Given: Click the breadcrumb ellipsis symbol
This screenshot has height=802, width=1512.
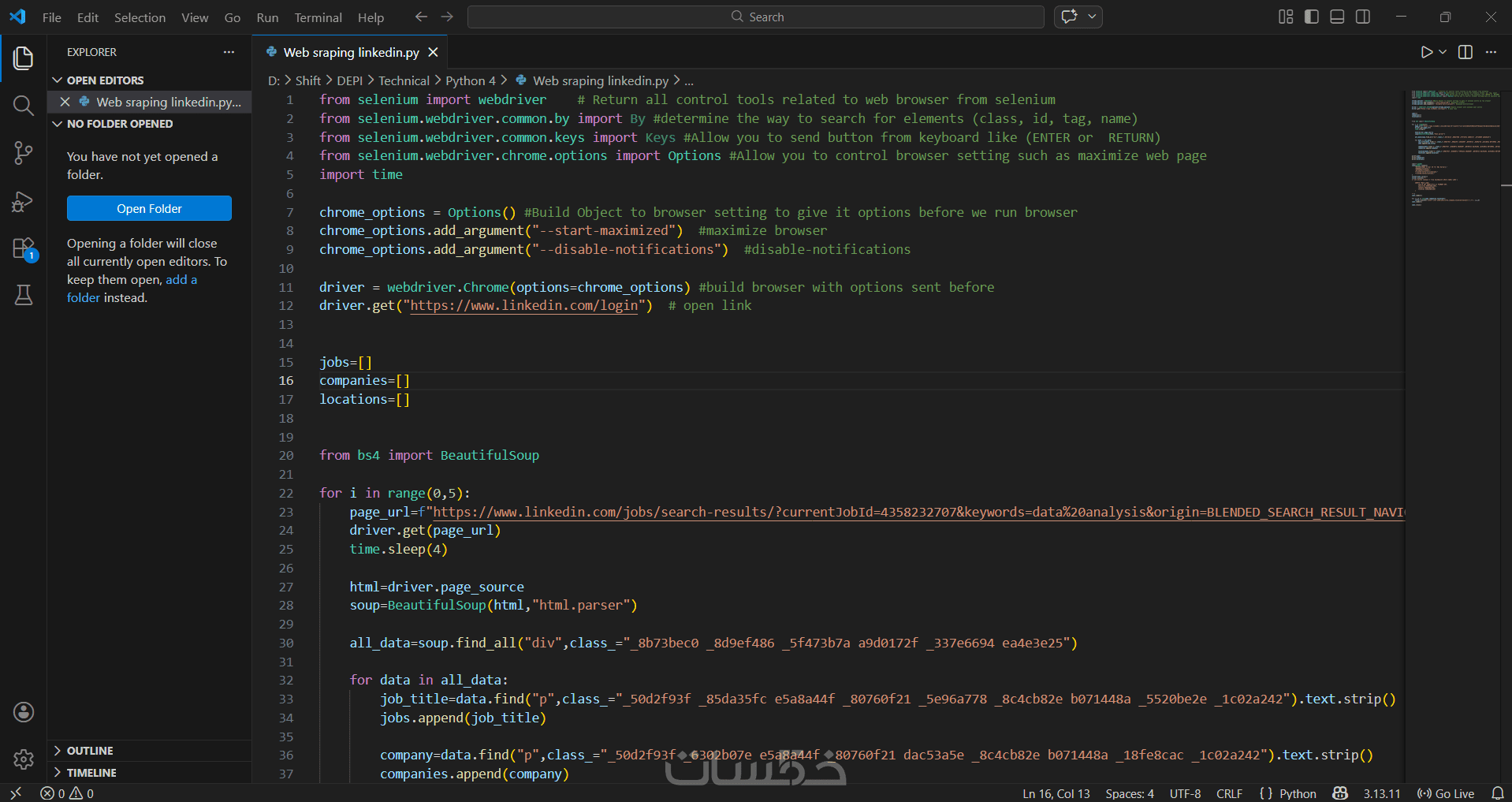Looking at the screenshot, I should [689, 80].
